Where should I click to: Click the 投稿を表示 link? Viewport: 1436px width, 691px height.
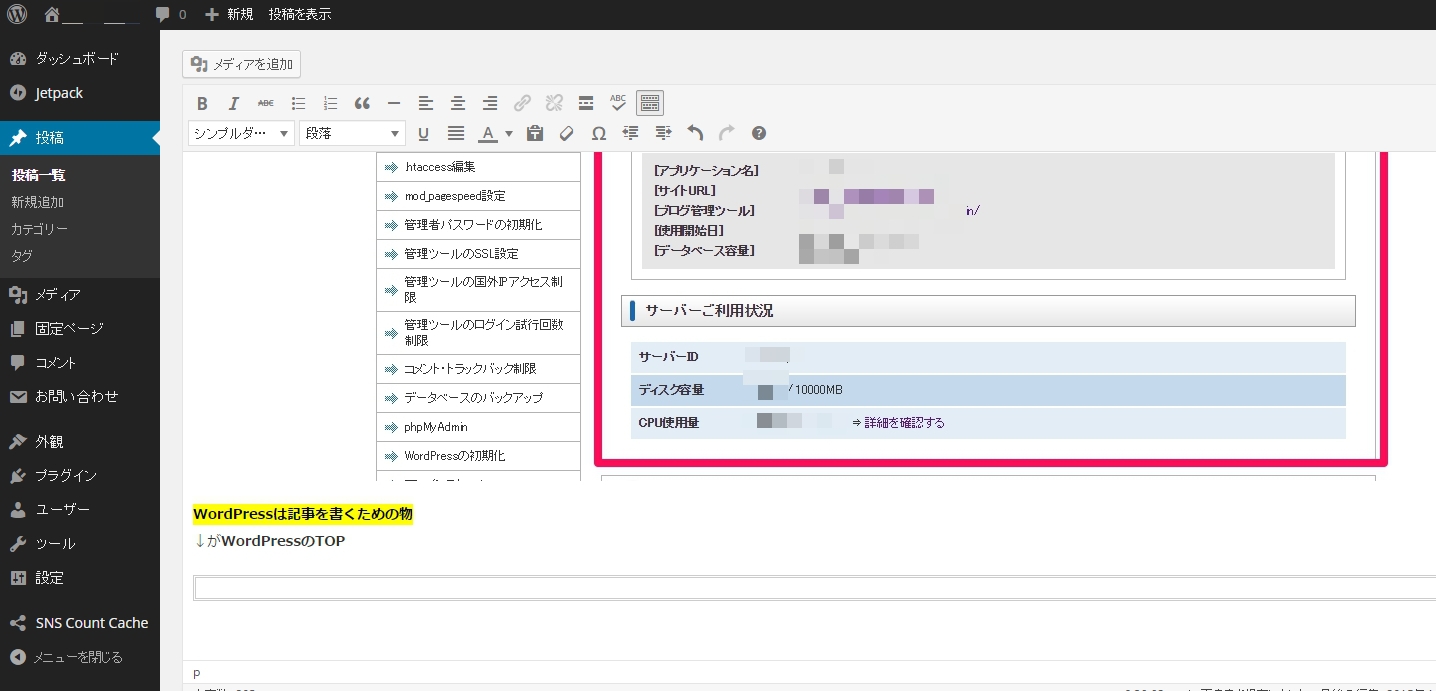pyautogui.click(x=300, y=15)
